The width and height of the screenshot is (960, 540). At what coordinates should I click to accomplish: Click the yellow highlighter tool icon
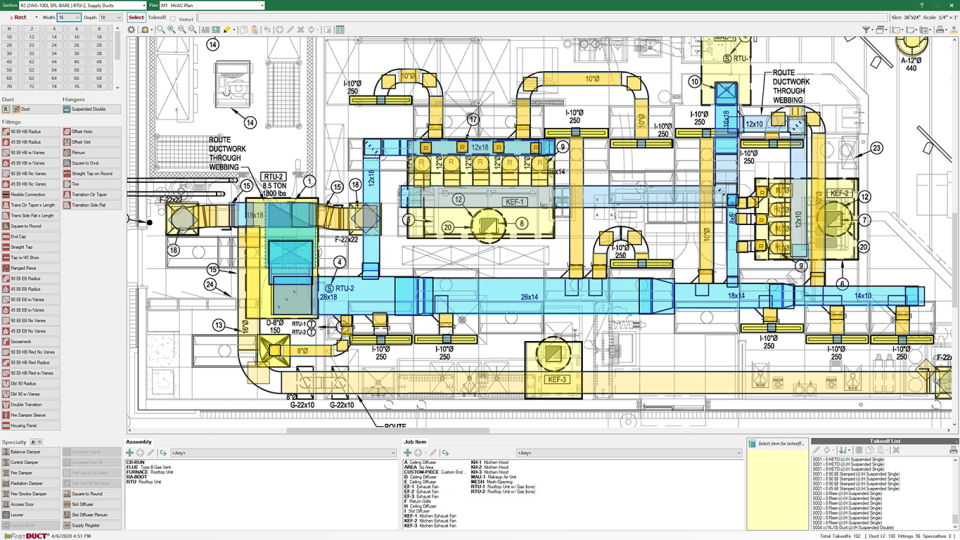(227, 29)
